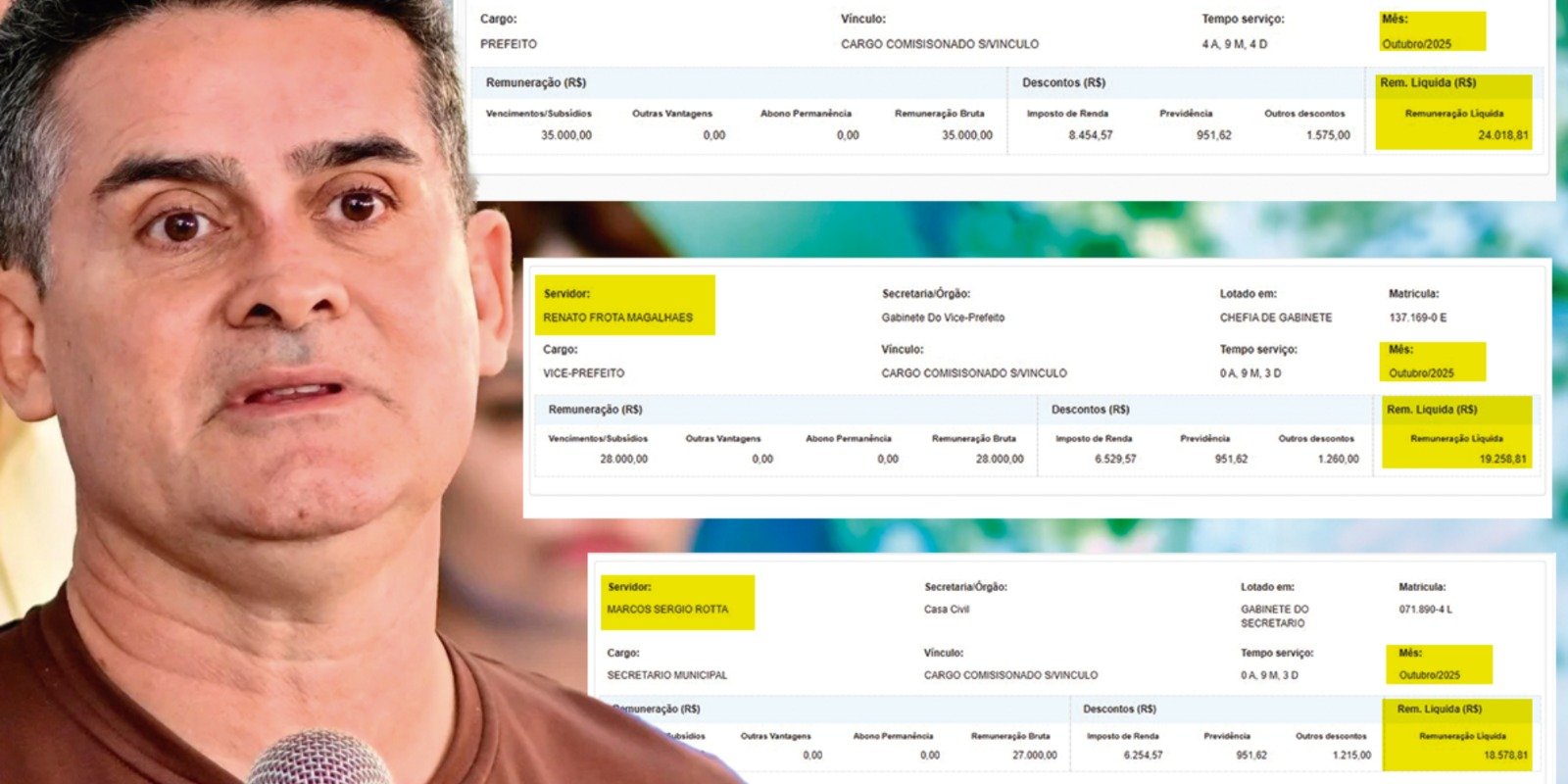Viewport: 1568px width, 784px height.
Task: Click income tax value 8.454,57
Action: coord(1090,135)
